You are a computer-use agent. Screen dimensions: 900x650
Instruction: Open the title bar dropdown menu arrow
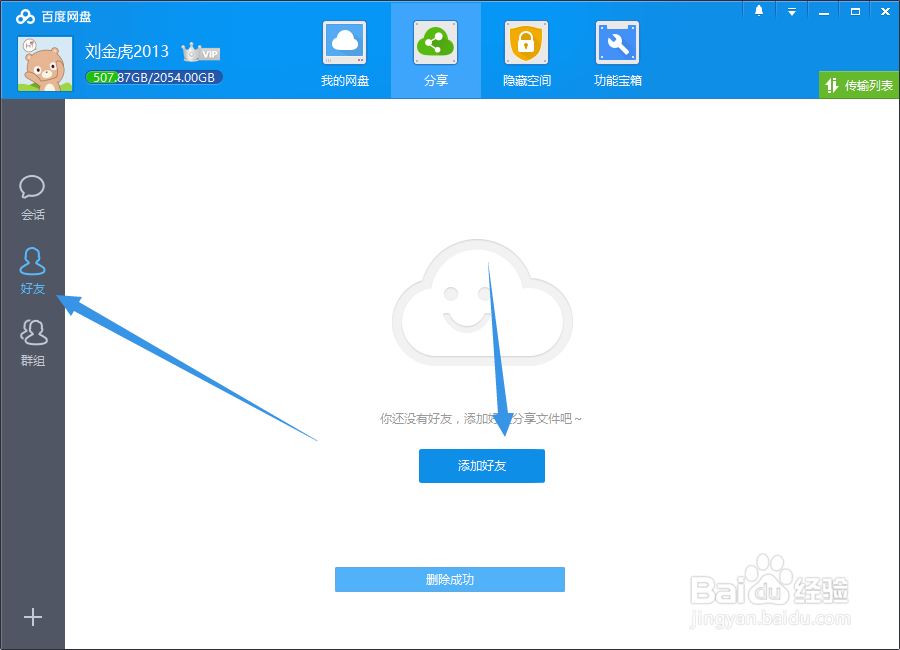click(792, 11)
